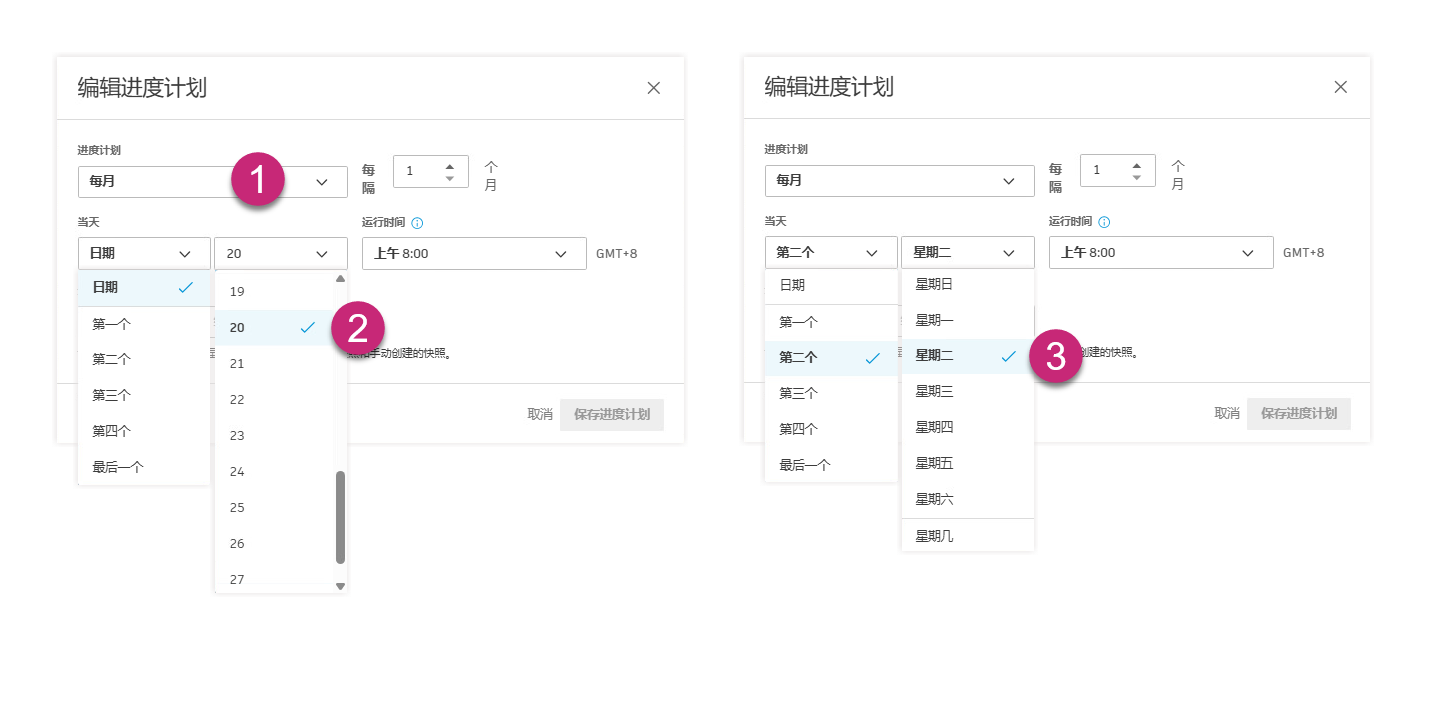Image resolution: width=1435 pixels, height=727 pixels.
Task: Click the 保存进度计划 button in right dialog
Action: pyautogui.click(x=1298, y=413)
